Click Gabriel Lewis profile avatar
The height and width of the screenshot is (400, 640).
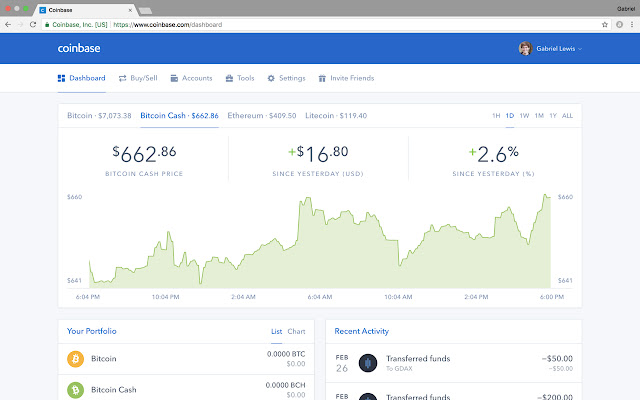pyautogui.click(x=525, y=49)
